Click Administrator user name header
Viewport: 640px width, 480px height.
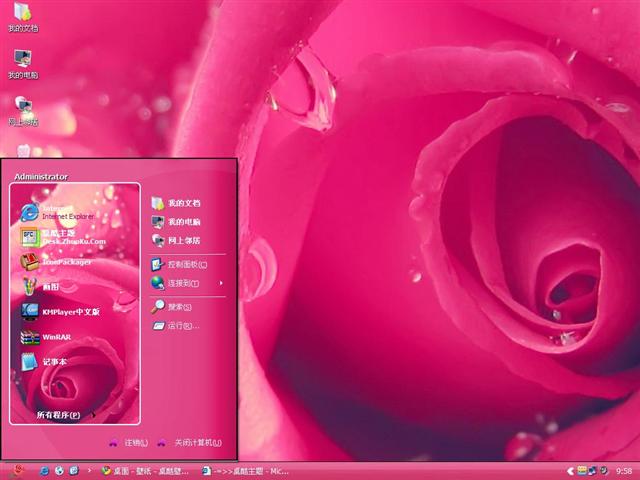tap(41, 177)
